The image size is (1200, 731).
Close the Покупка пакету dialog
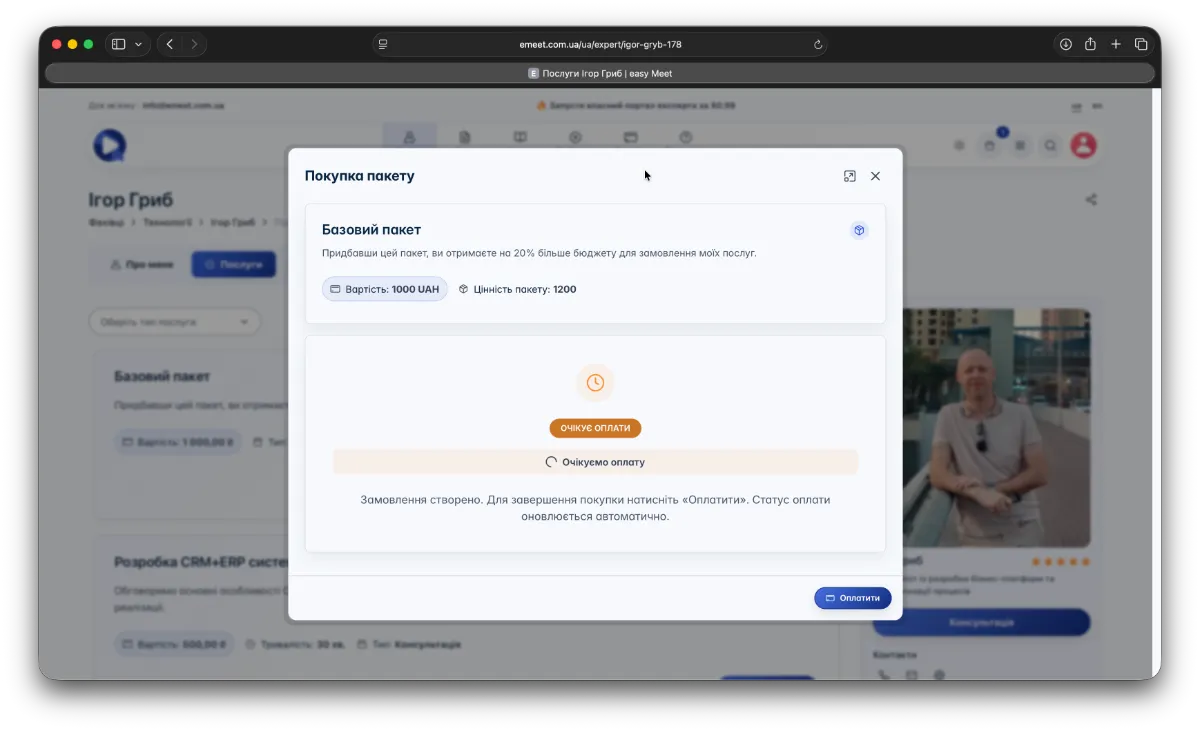[x=875, y=176]
